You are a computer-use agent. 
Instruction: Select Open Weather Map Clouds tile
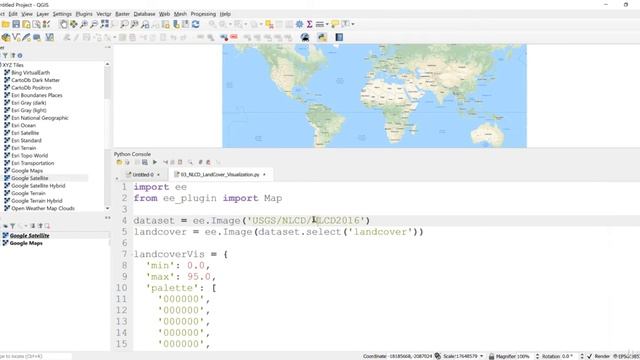[x=43, y=208]
